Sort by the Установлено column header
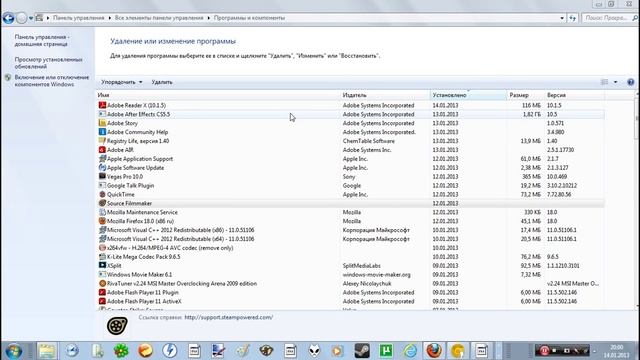Screen dimensions: 640x360 (468, 95)
